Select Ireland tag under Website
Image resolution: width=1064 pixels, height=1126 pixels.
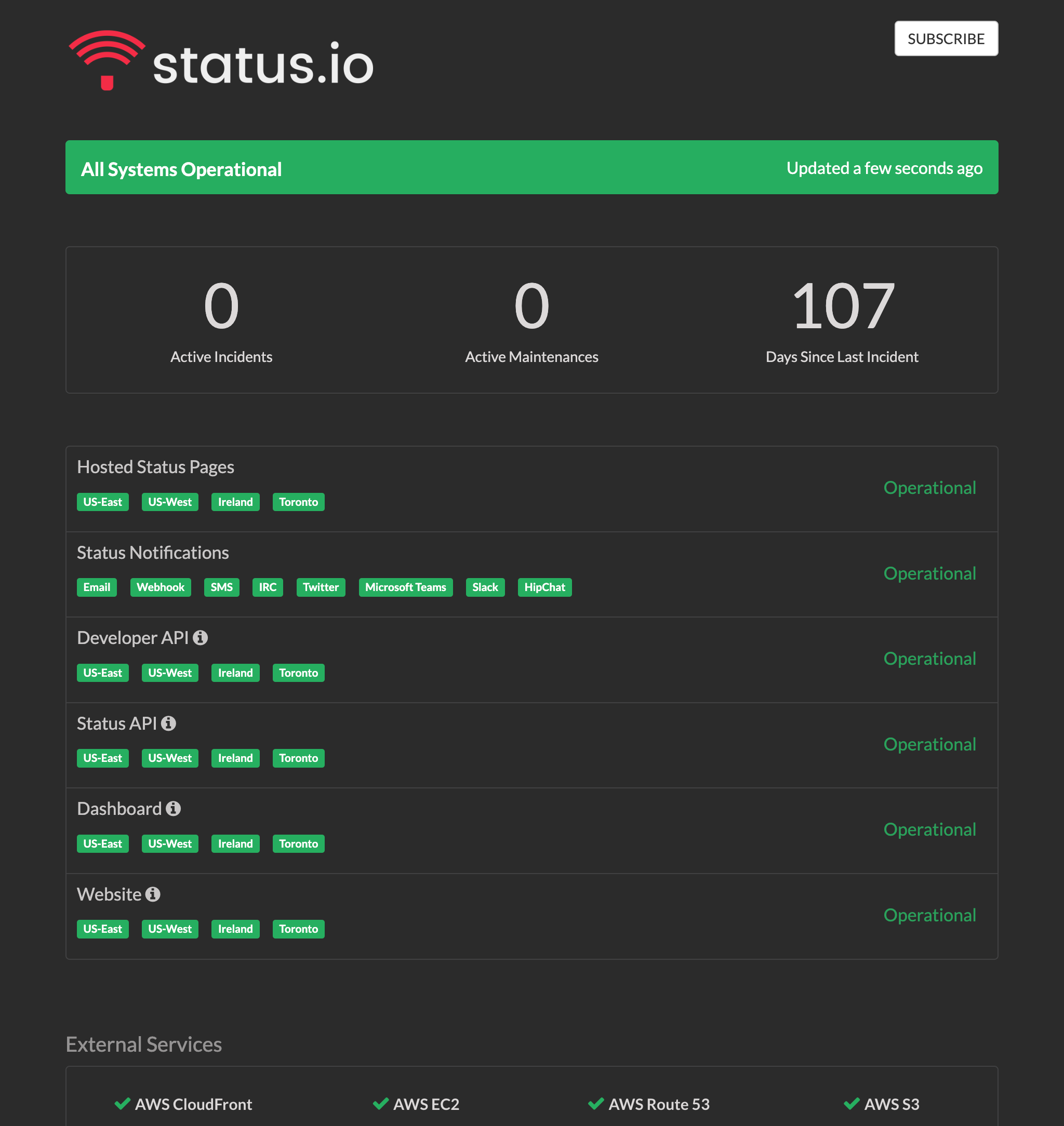pos(235,929)
